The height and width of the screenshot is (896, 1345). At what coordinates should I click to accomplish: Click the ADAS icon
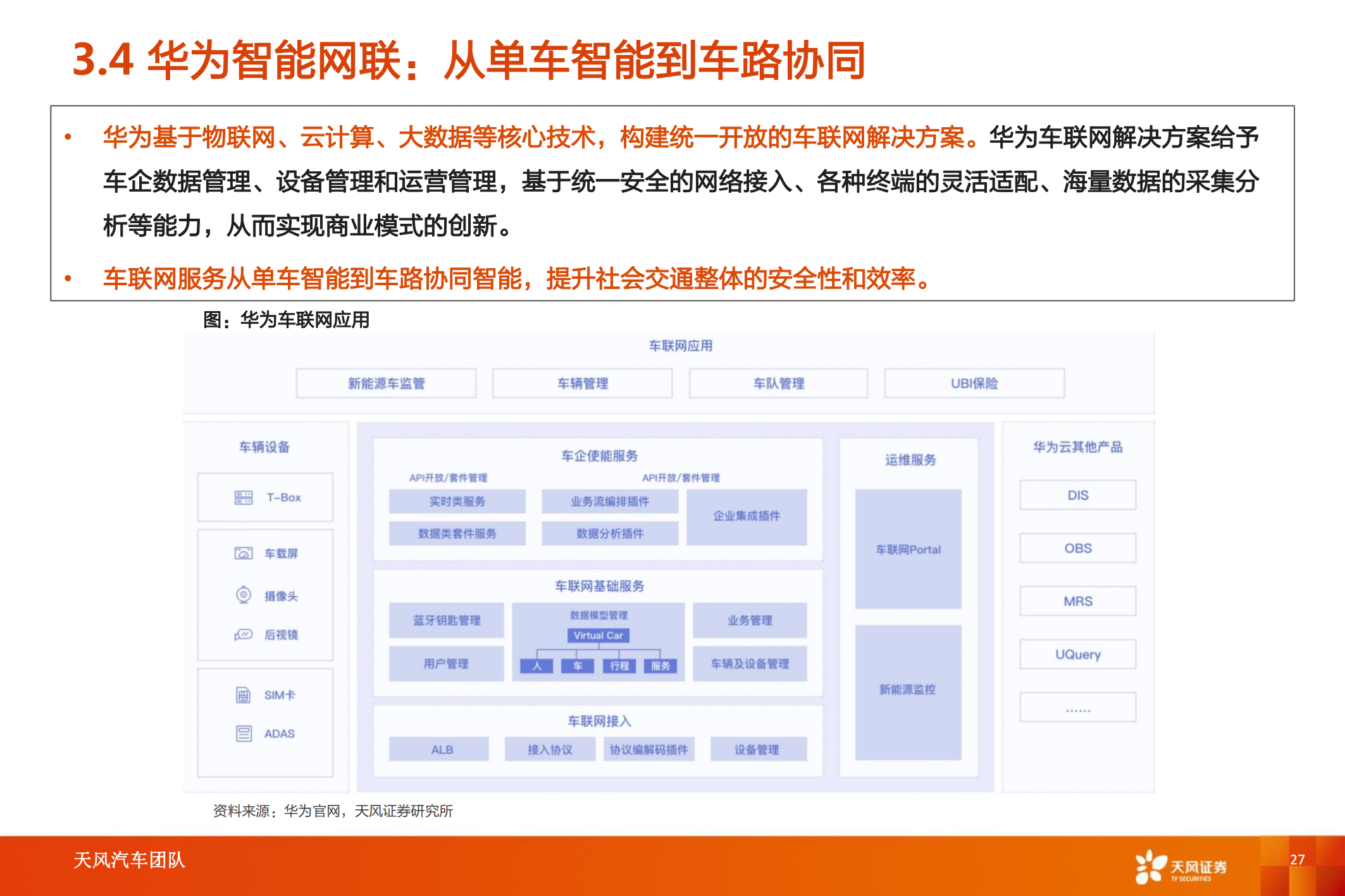coord(244,733)
